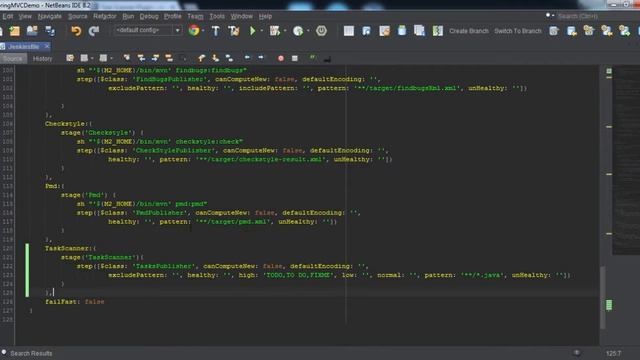Click the Profile Project icon
This screenshot has height=360, width=640.
[x=298, y=31]
